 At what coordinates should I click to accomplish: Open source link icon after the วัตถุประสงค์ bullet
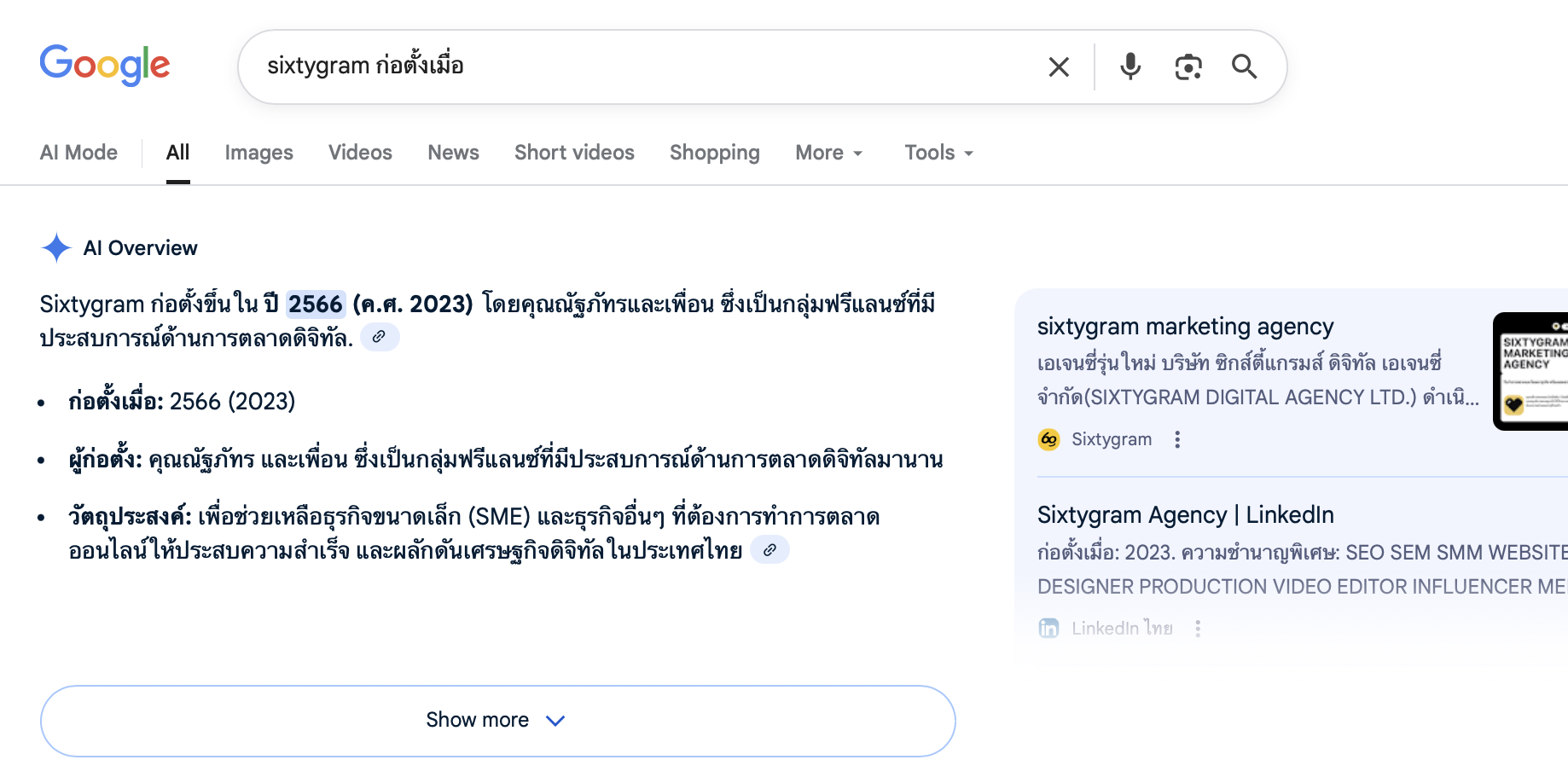pos(769,550)
